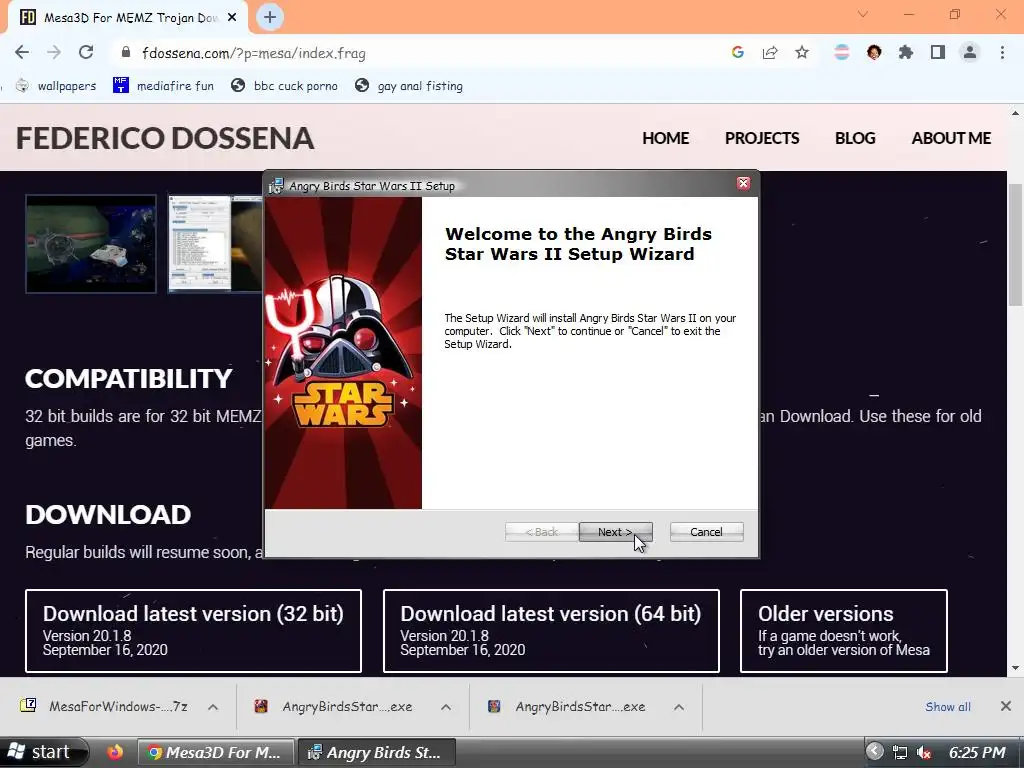Bookmark this page with the star icon
1024x768 pixels.
(x=802, y=52)
